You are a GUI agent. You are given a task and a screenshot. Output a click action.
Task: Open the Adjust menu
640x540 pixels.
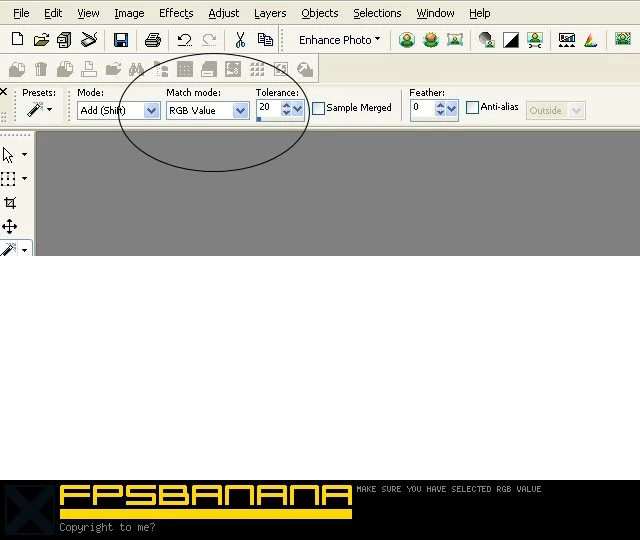(x=224, y=13)
